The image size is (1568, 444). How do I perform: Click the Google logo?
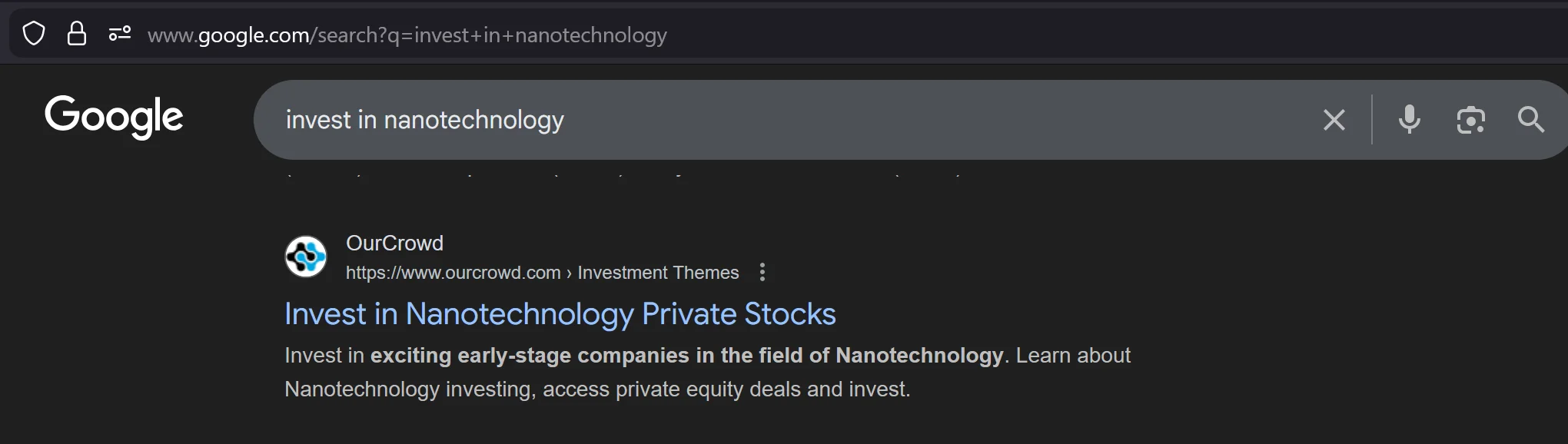[114, 116]
